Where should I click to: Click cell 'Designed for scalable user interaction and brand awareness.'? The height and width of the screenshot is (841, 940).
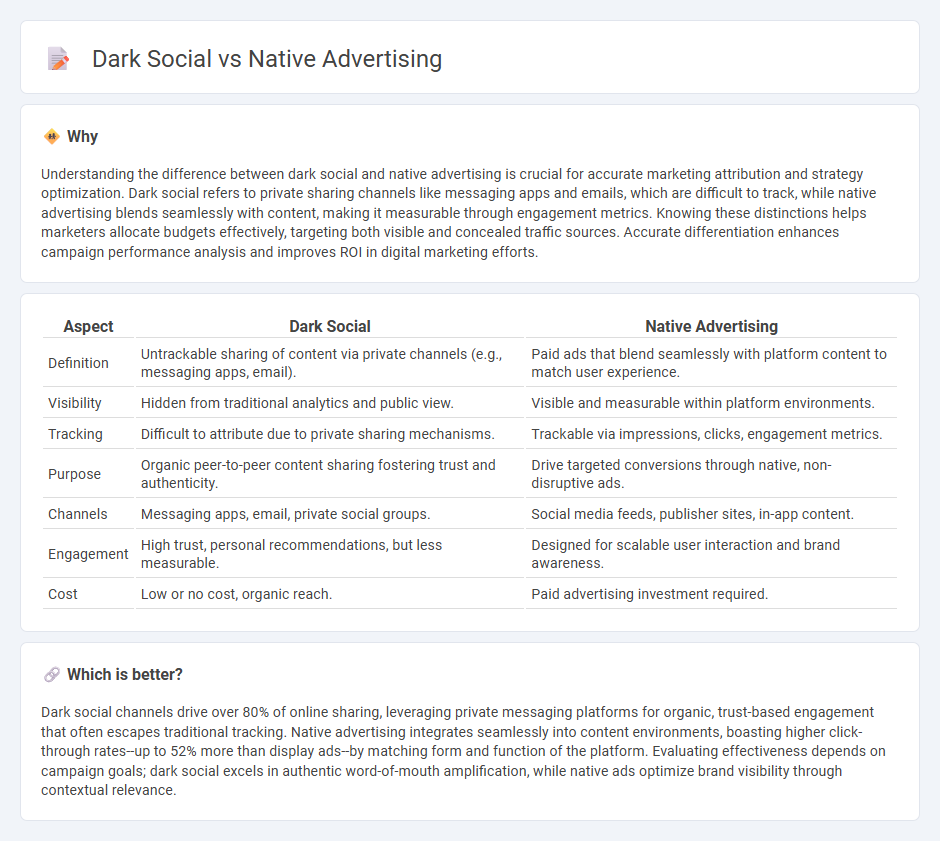click(711, 554)
